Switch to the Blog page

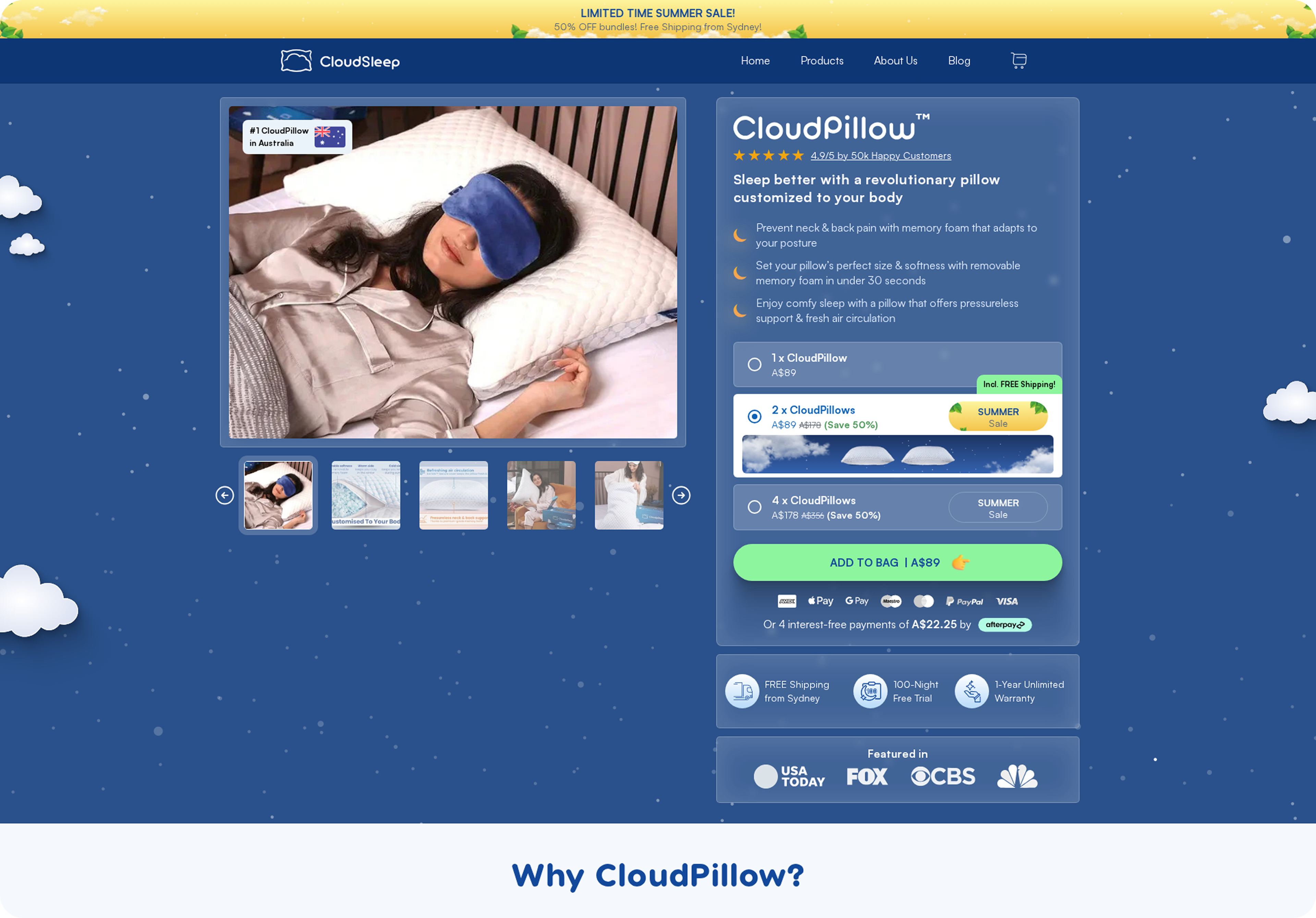(x=959, y=60)
